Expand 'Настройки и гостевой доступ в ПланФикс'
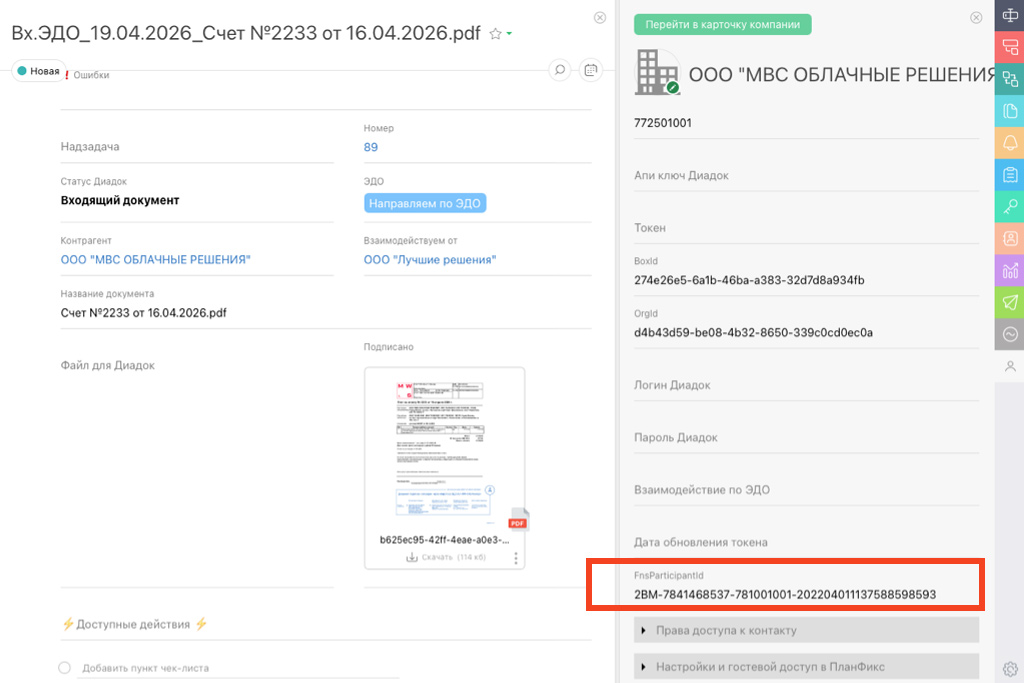Image resolution: width=1024 pixels, height=683 pixels. point(807,667)
